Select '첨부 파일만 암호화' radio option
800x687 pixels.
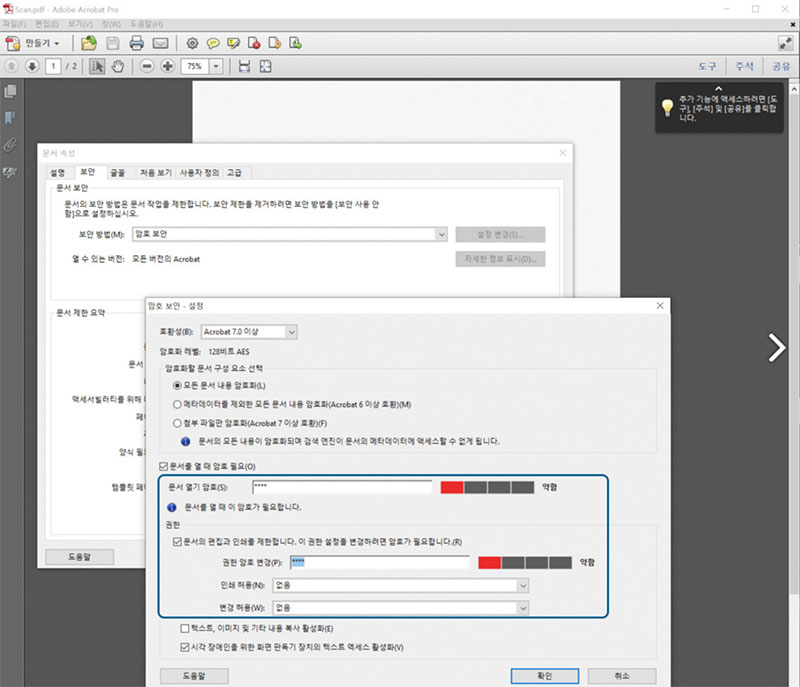[x=179, y=423]
